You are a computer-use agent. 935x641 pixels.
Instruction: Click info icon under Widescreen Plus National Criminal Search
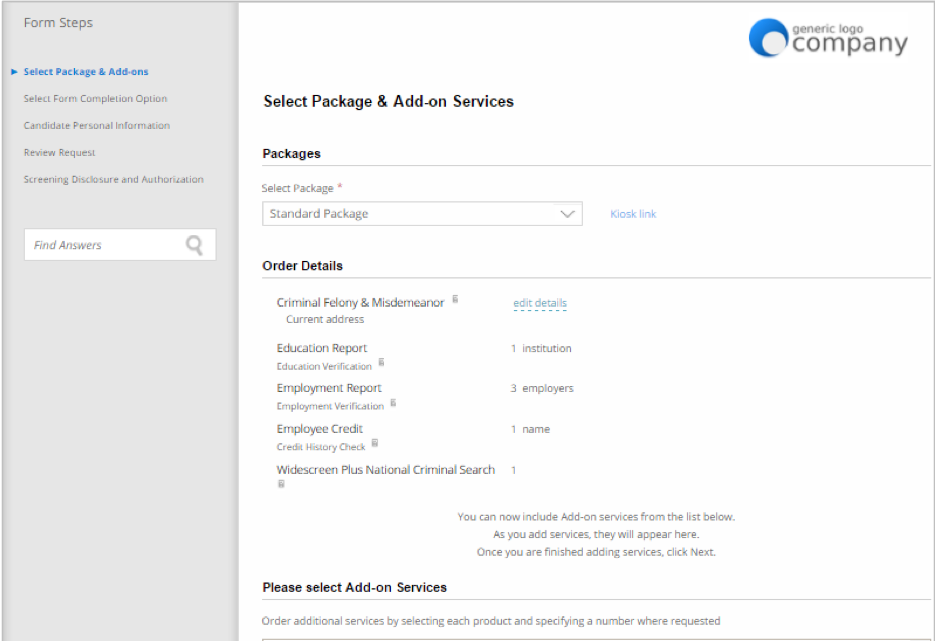pyautogui.click(x=281, y=484)
